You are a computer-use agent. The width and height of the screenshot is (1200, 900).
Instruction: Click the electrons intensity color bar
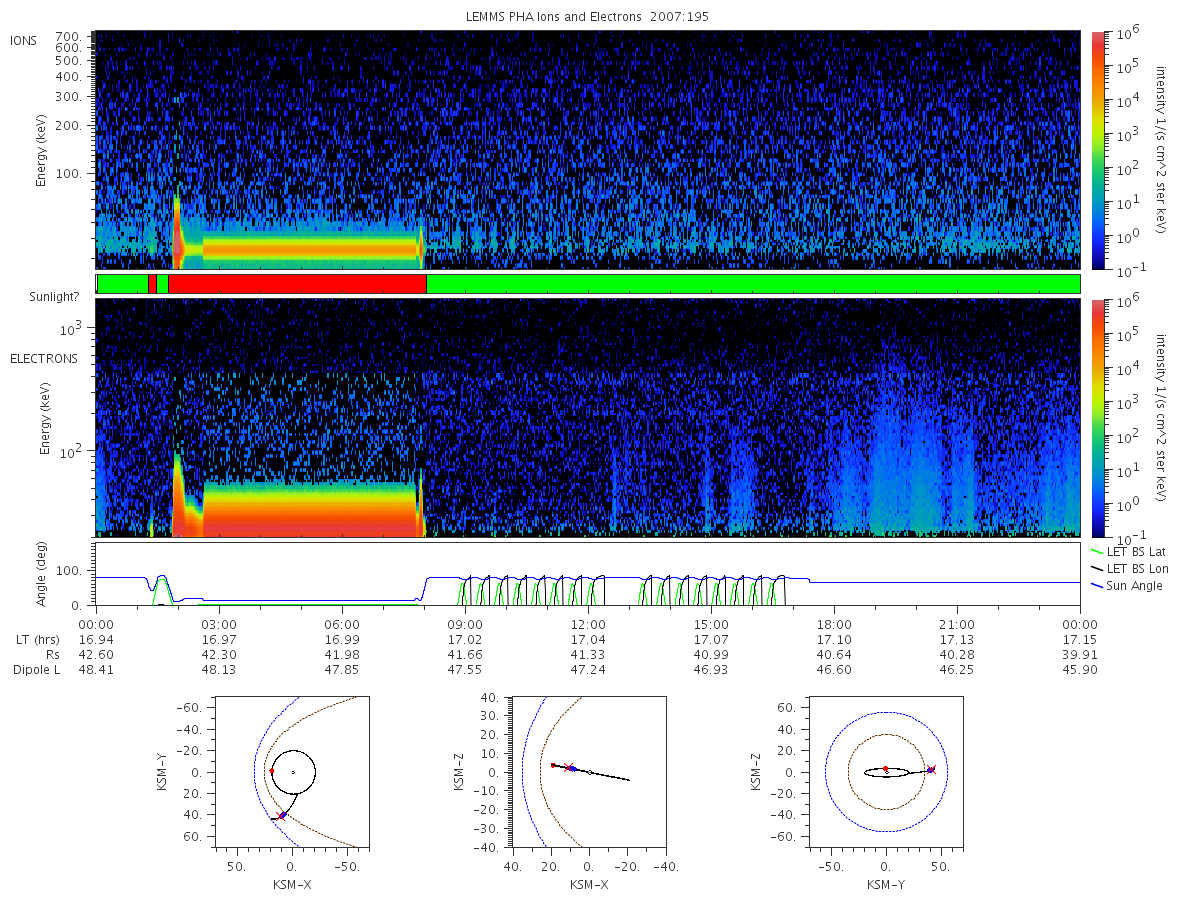(1097, 417)
